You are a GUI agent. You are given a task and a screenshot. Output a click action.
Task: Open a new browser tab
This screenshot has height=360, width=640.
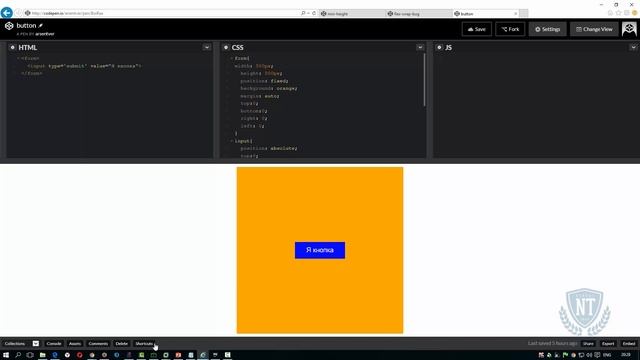[x=524, y=13]
